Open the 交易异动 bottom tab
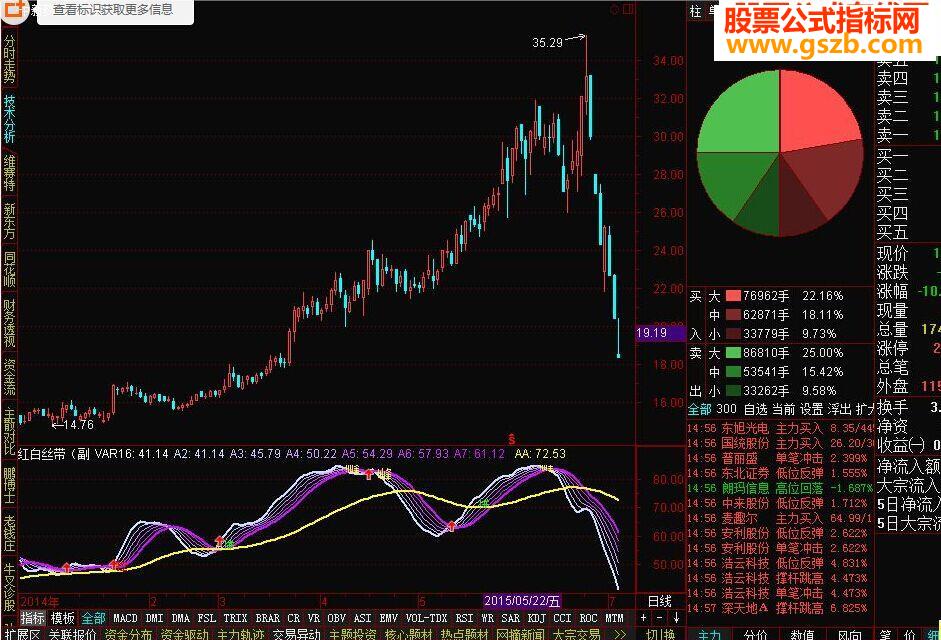The height and width of the screenshot is (640, 941). coord(296,634)
